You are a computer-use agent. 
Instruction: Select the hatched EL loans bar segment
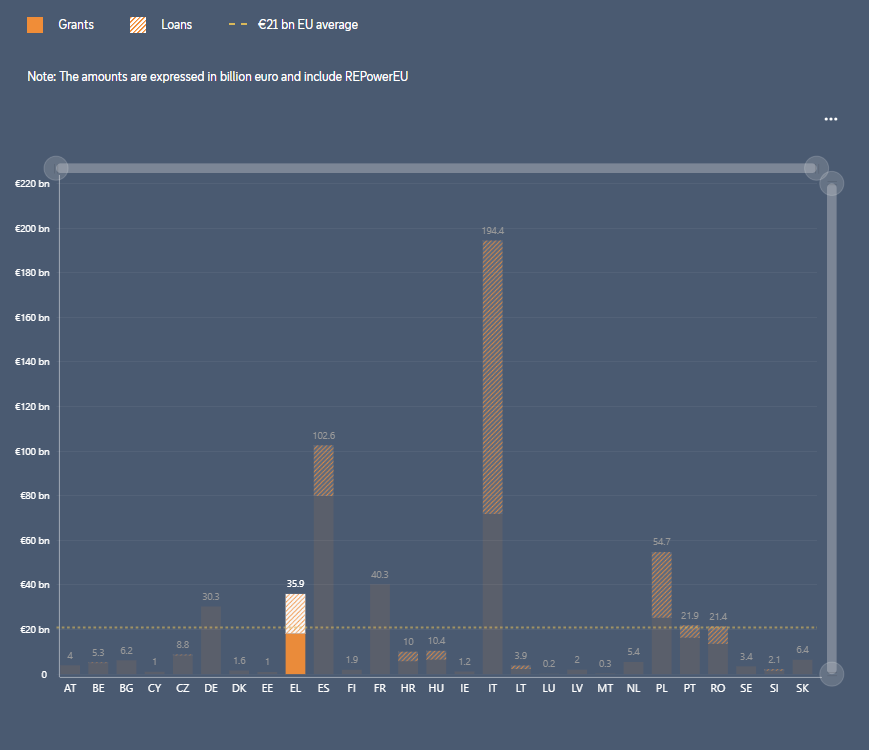tap(295, 614)
